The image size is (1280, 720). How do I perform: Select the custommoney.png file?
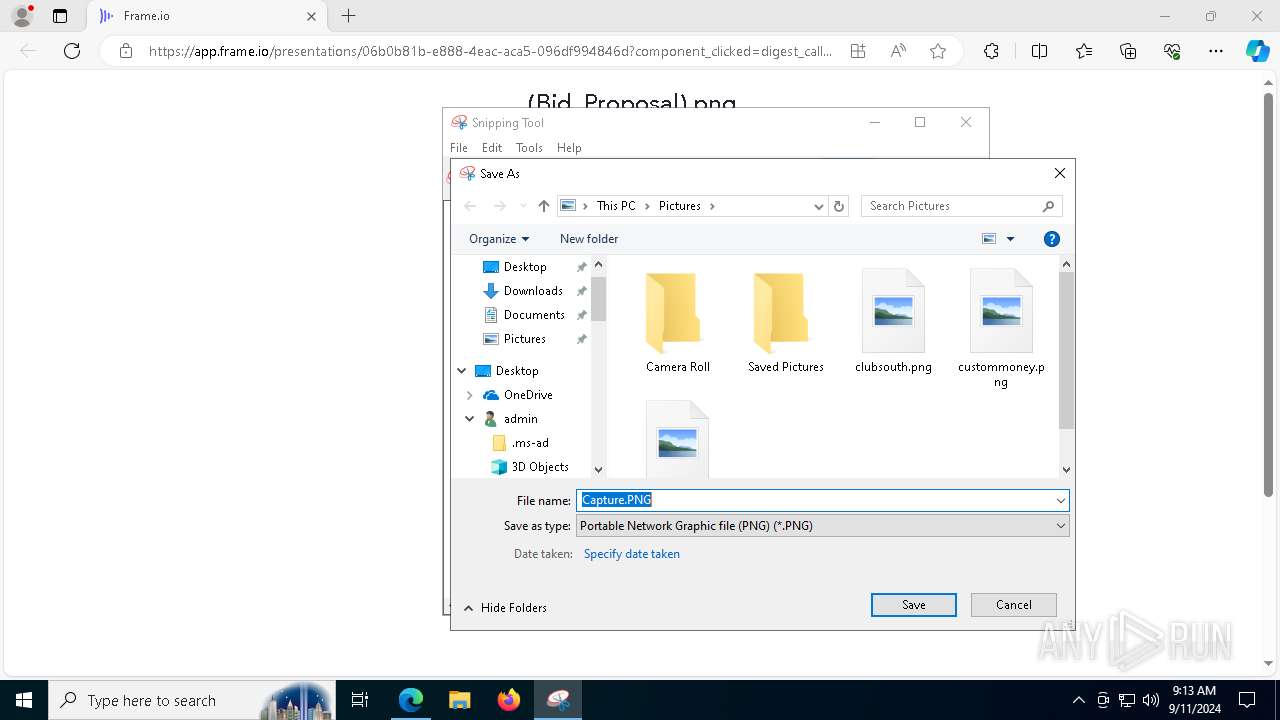[1001, 328]
